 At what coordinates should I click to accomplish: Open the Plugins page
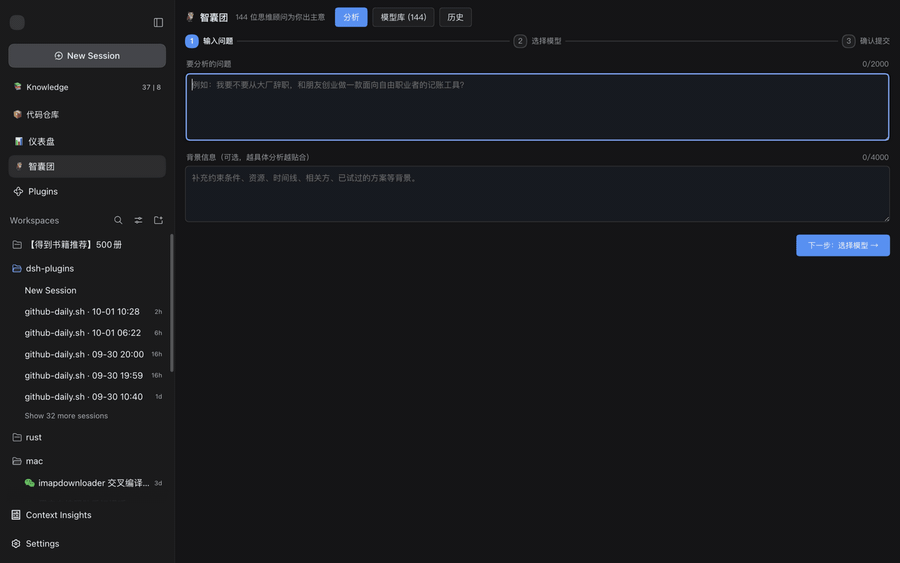87,191
